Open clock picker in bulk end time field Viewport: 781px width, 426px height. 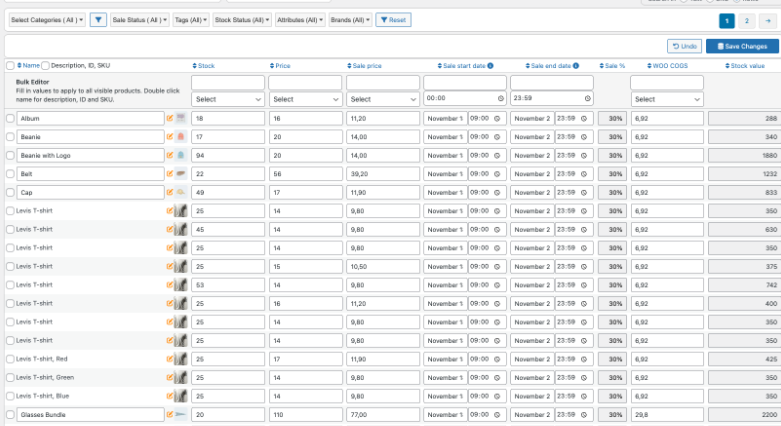click(x=587, y=99)
